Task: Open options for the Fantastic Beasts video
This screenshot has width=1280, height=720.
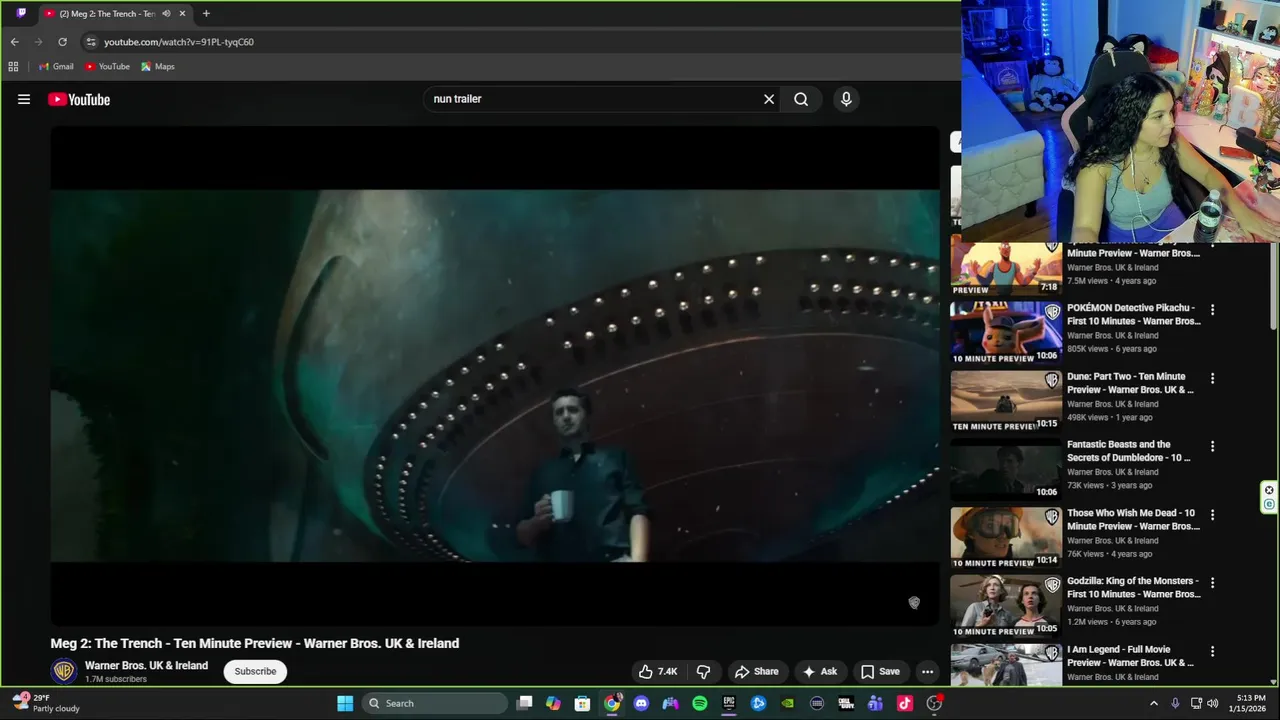Action: pos(1212,447)
